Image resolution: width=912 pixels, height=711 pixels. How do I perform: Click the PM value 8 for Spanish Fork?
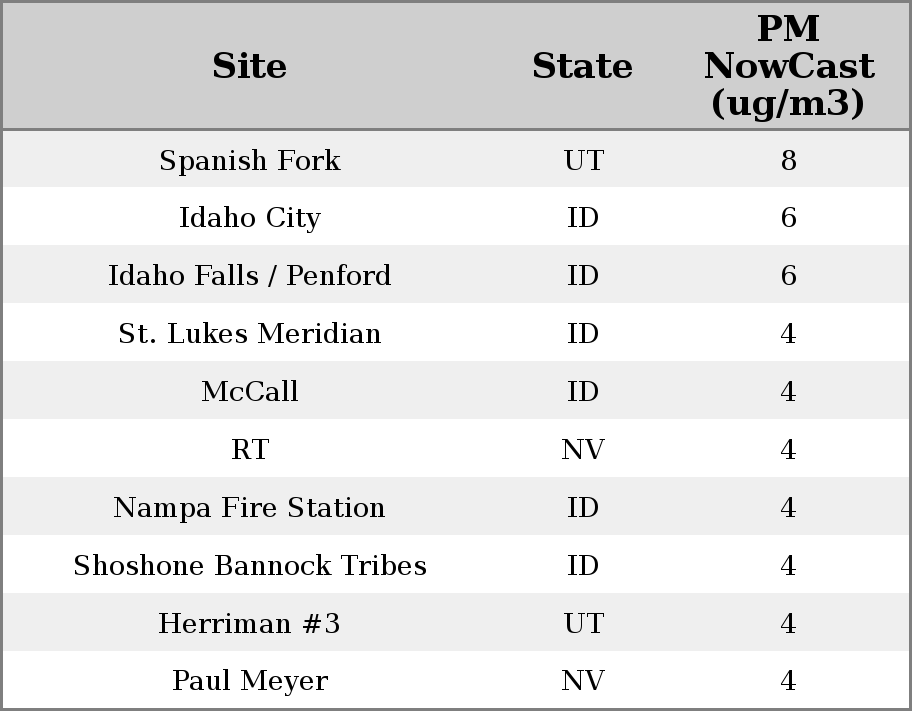(788, 161)
